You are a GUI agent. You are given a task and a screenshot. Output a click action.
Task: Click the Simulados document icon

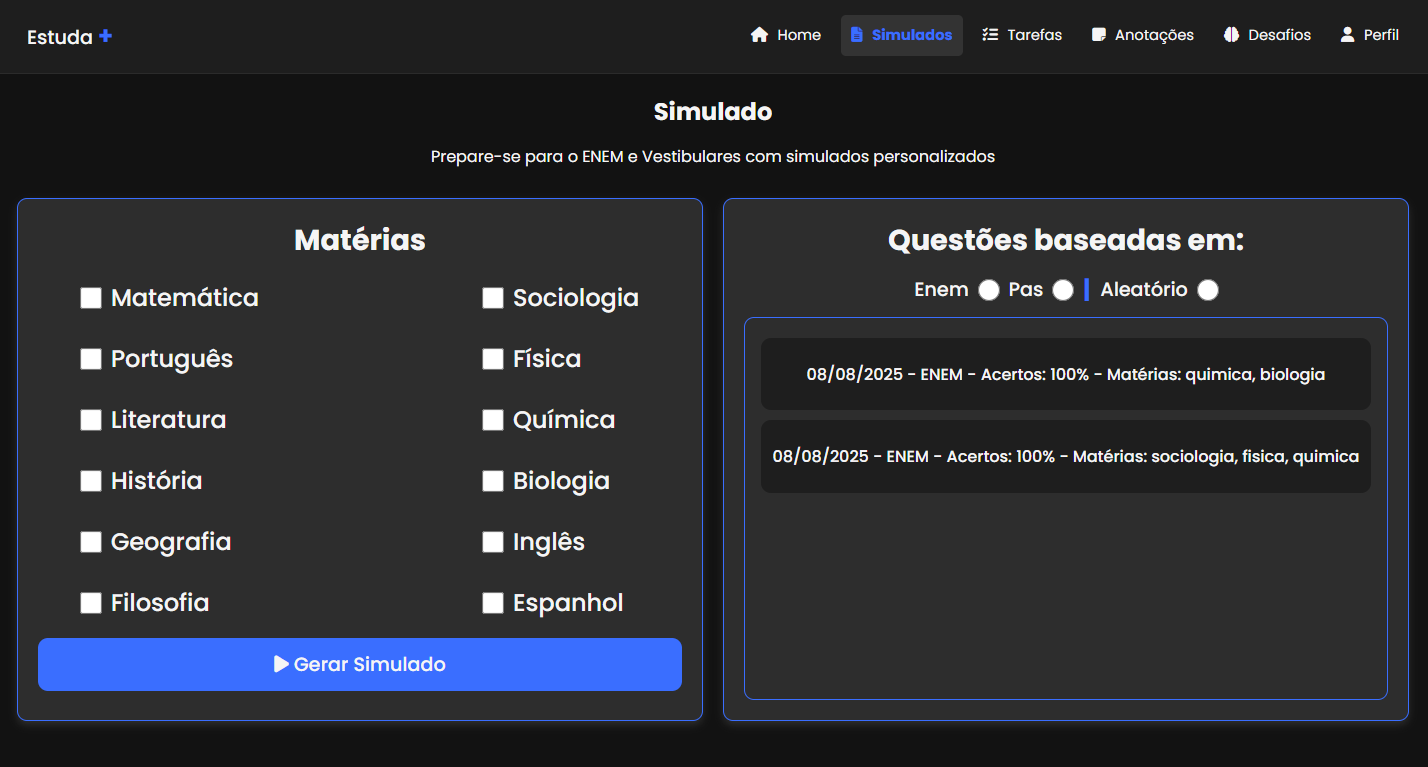(x=856, y=35)
